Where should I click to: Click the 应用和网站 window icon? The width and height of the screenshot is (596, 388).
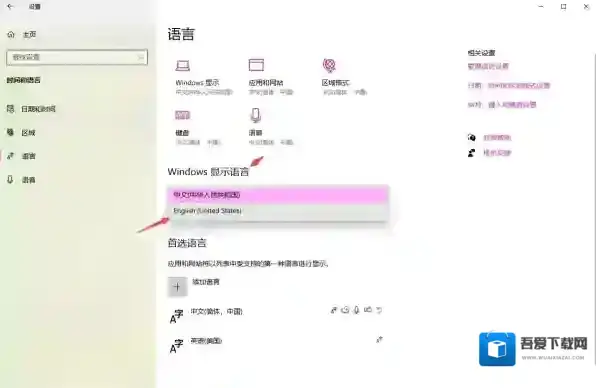256,65
